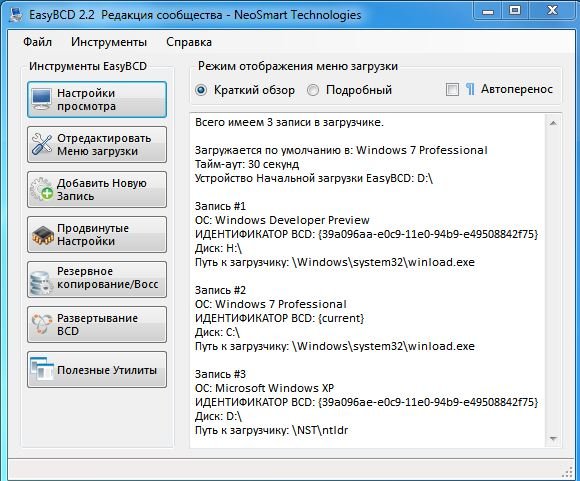Click the 'Диск: H:\' line

click(218, 248)
